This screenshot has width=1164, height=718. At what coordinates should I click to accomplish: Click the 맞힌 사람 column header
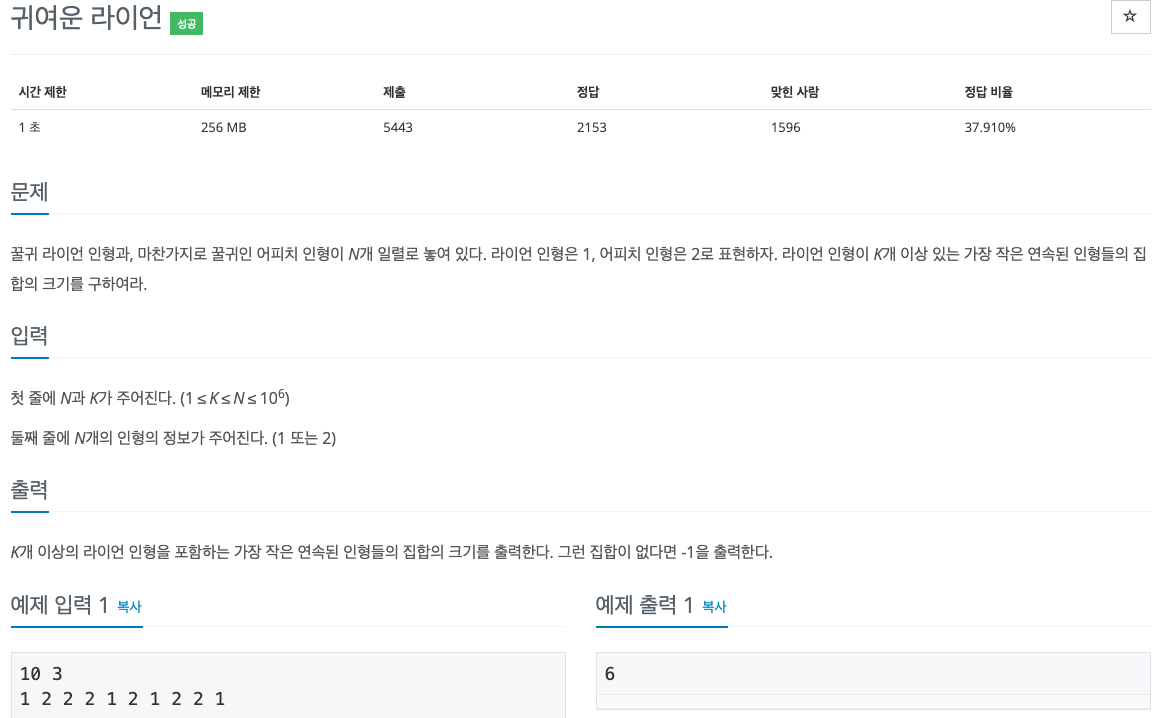pyautogui.click(x=794, y=92)
